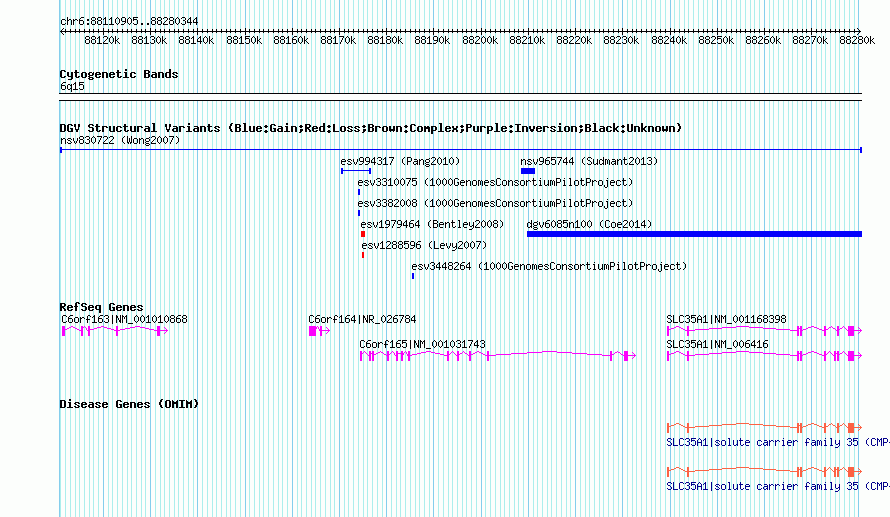Click the Disease Genes (OMIM) track title
Image resolution: width=890 pixels, height=517 pixels.
click(129, 404)
